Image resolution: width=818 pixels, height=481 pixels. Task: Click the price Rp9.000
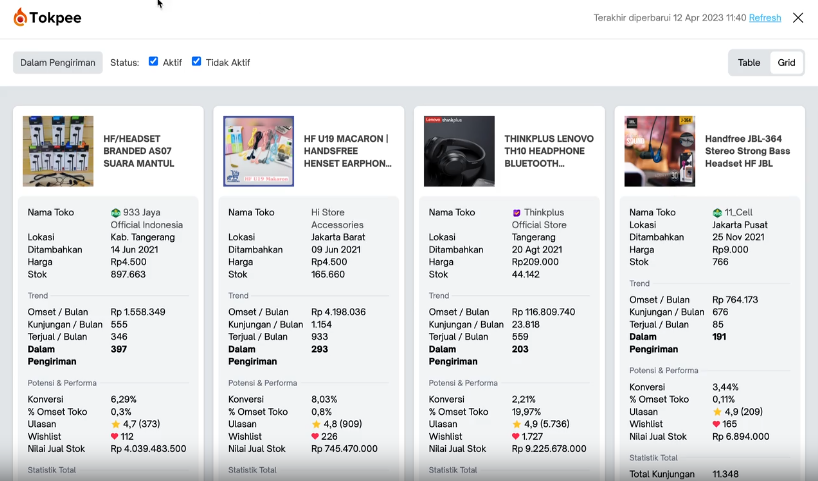point(730,250)
